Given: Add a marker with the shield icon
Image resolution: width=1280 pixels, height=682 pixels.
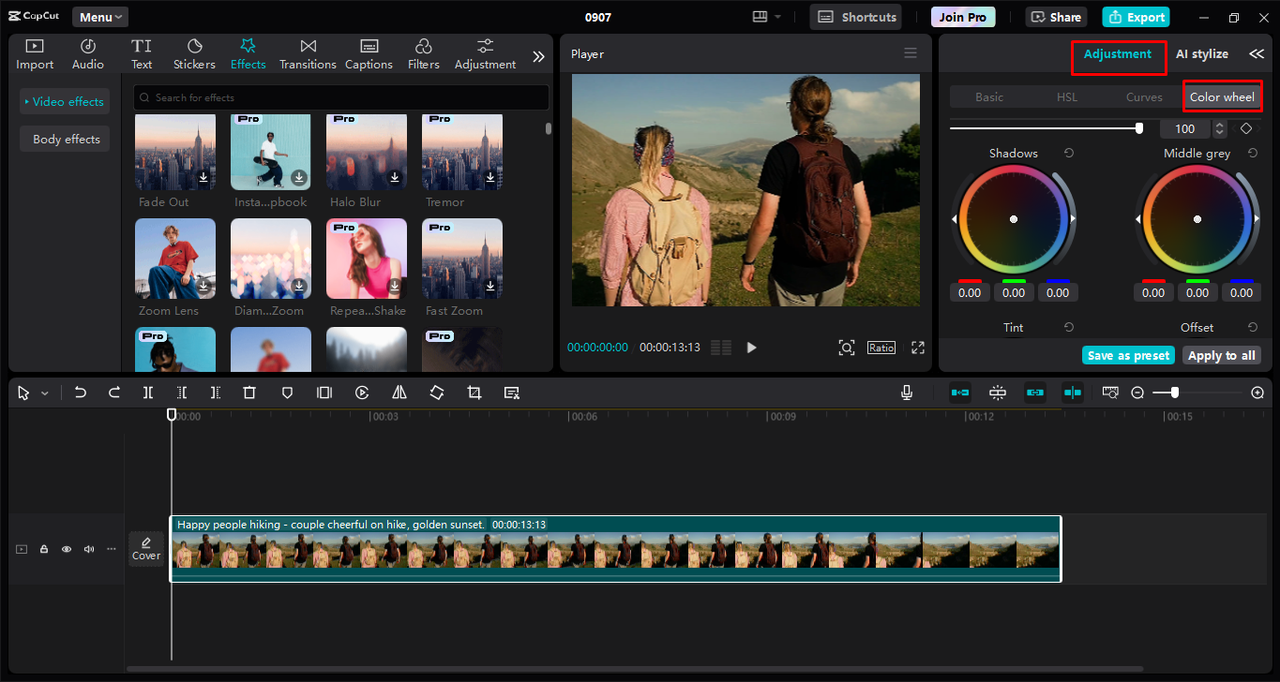Looking at the screenshot, I should click(287, 393).
